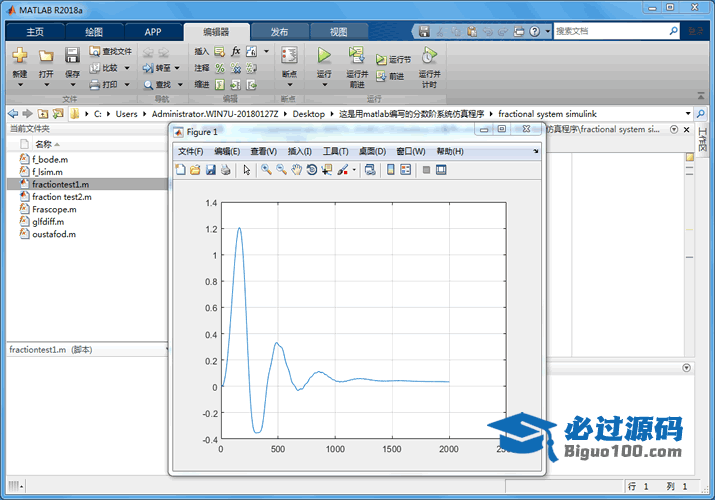Click the 查找文件 find files button
The image size is (715, 500).
[x=111, y=52]
